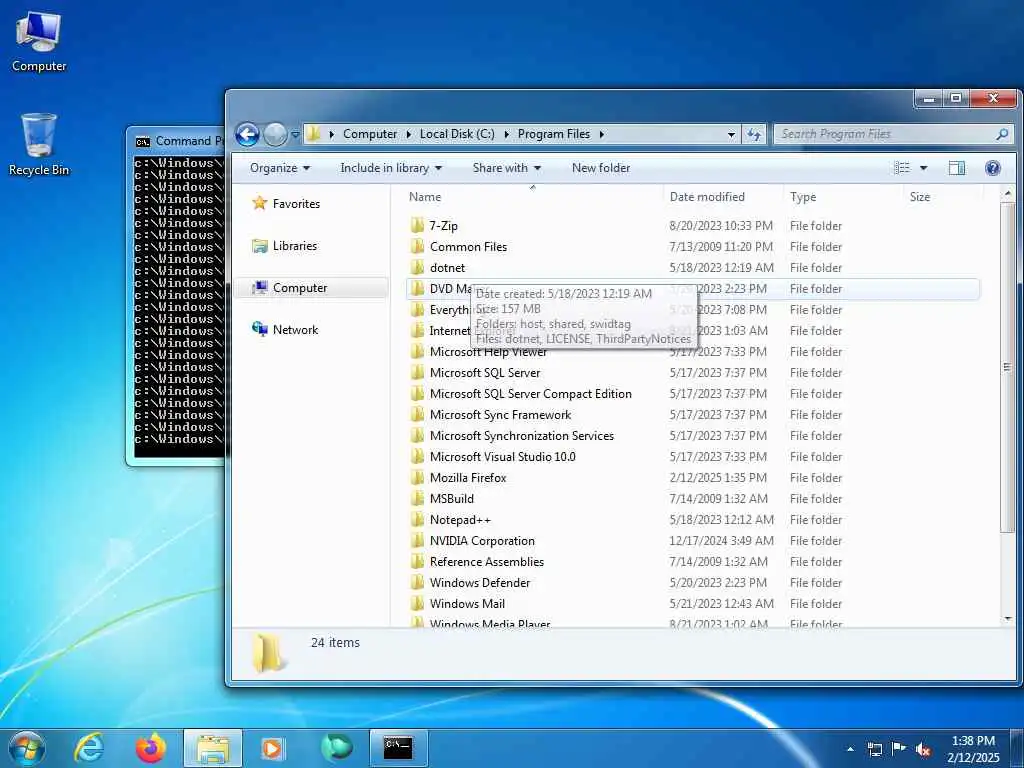1024x768 pixels.
Task: Click the Change your view icon
Action: (x=902, y=168)
